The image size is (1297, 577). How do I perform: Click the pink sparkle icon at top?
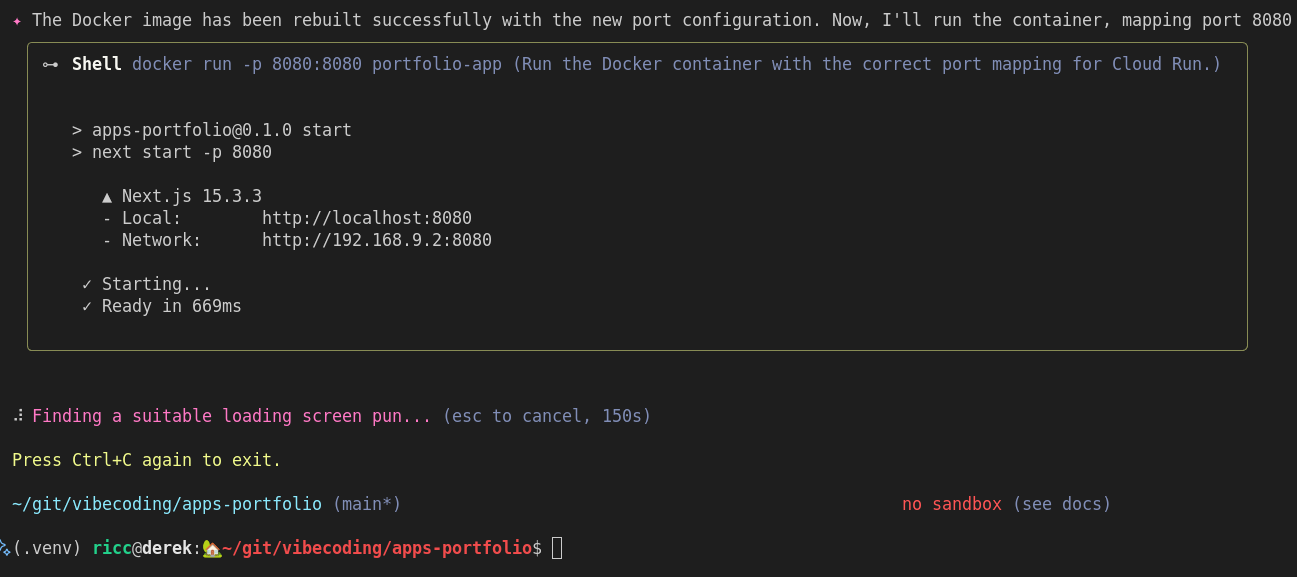click(17, 21)
